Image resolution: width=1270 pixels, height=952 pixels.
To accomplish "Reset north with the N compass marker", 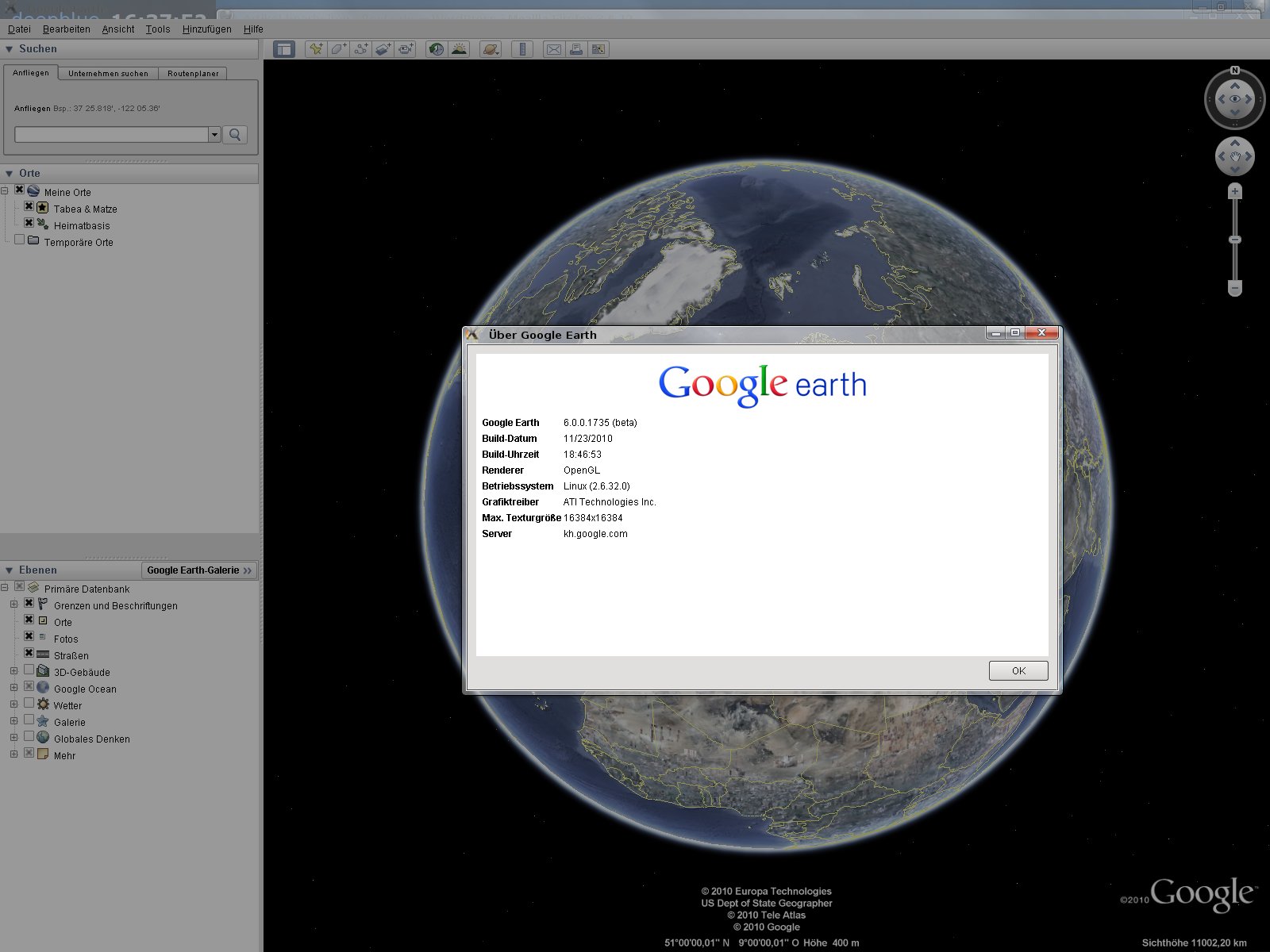I will click(1235, 71).
